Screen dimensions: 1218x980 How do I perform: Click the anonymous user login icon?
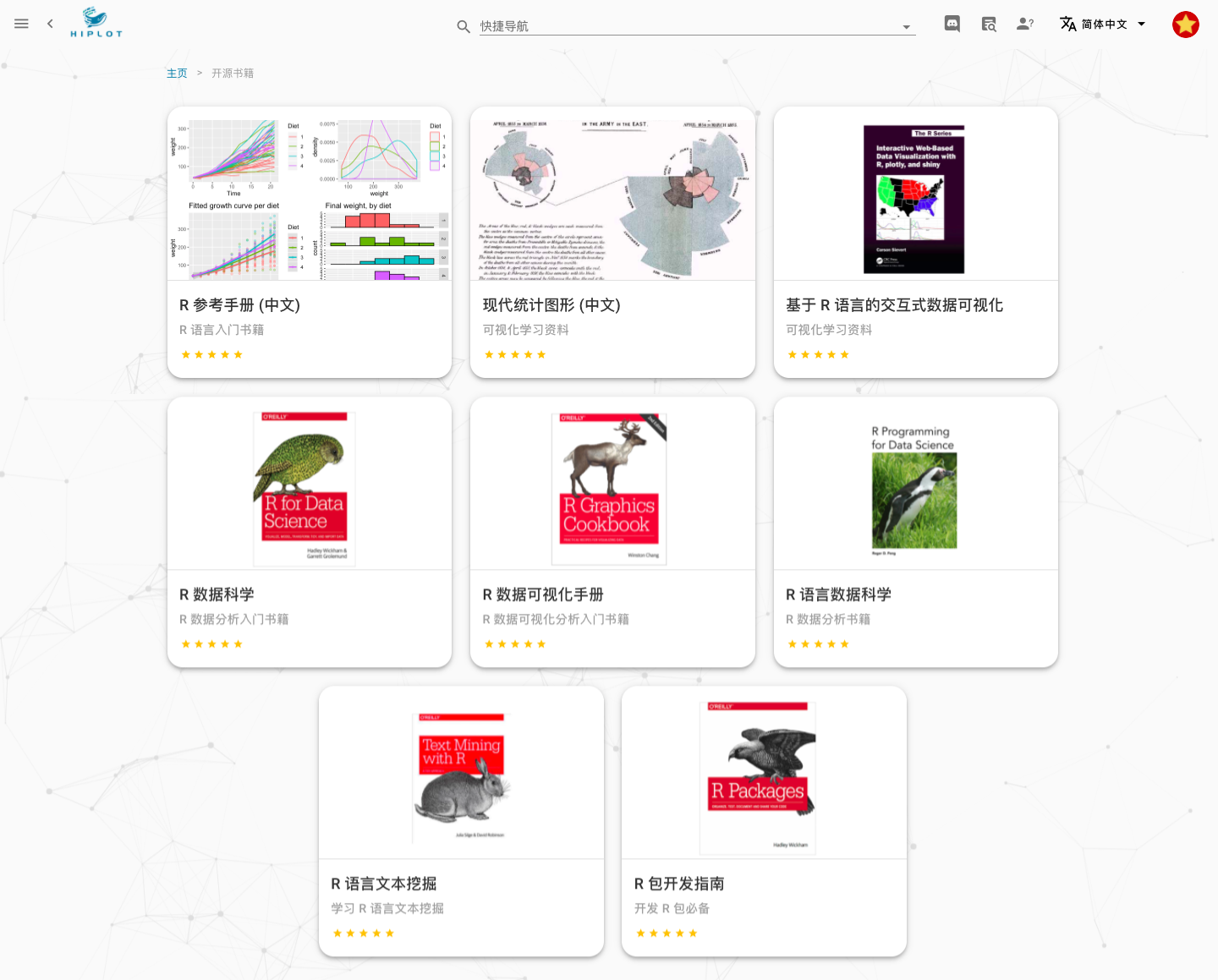[x=1024, y=24]
